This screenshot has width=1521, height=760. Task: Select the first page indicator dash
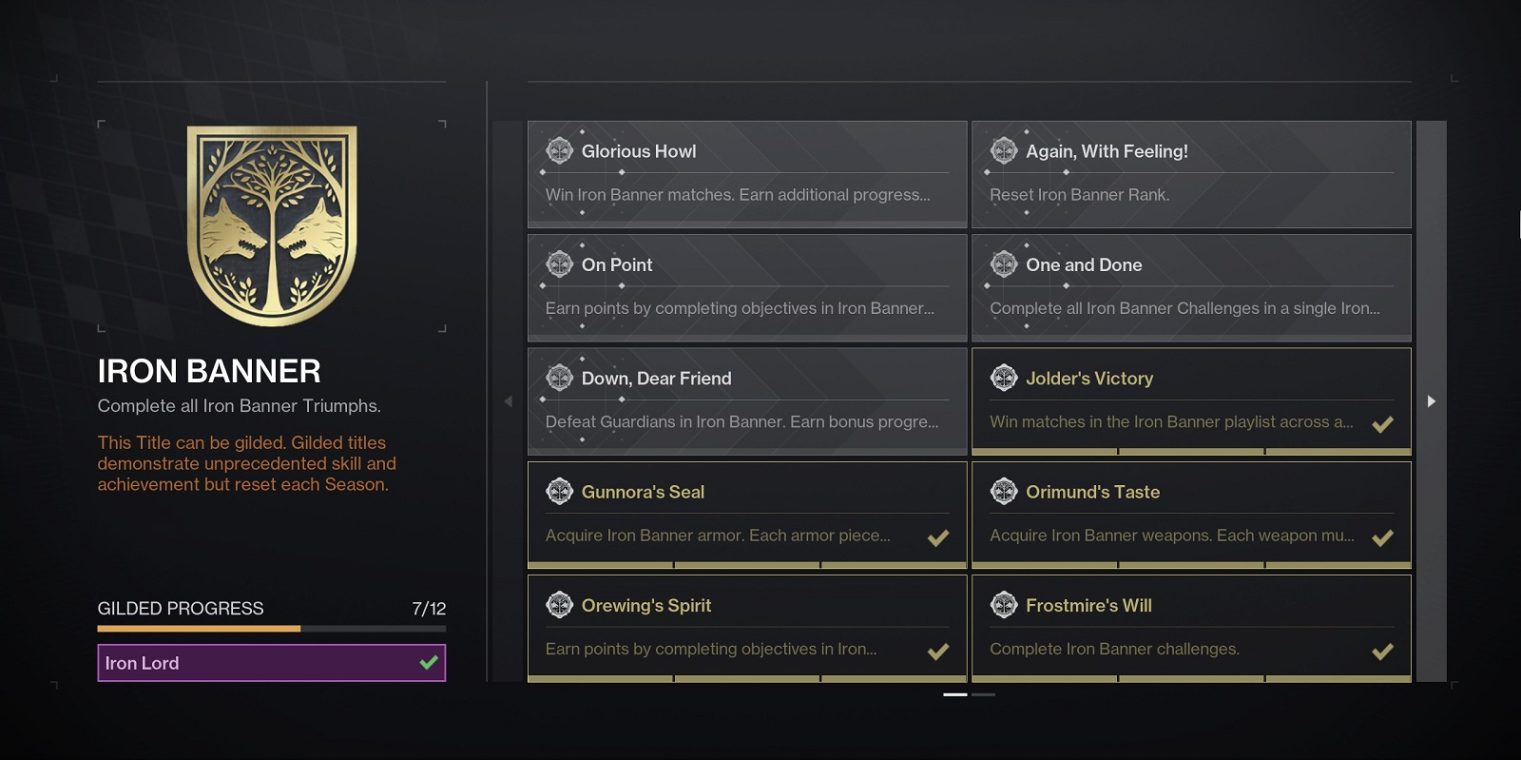955,694
